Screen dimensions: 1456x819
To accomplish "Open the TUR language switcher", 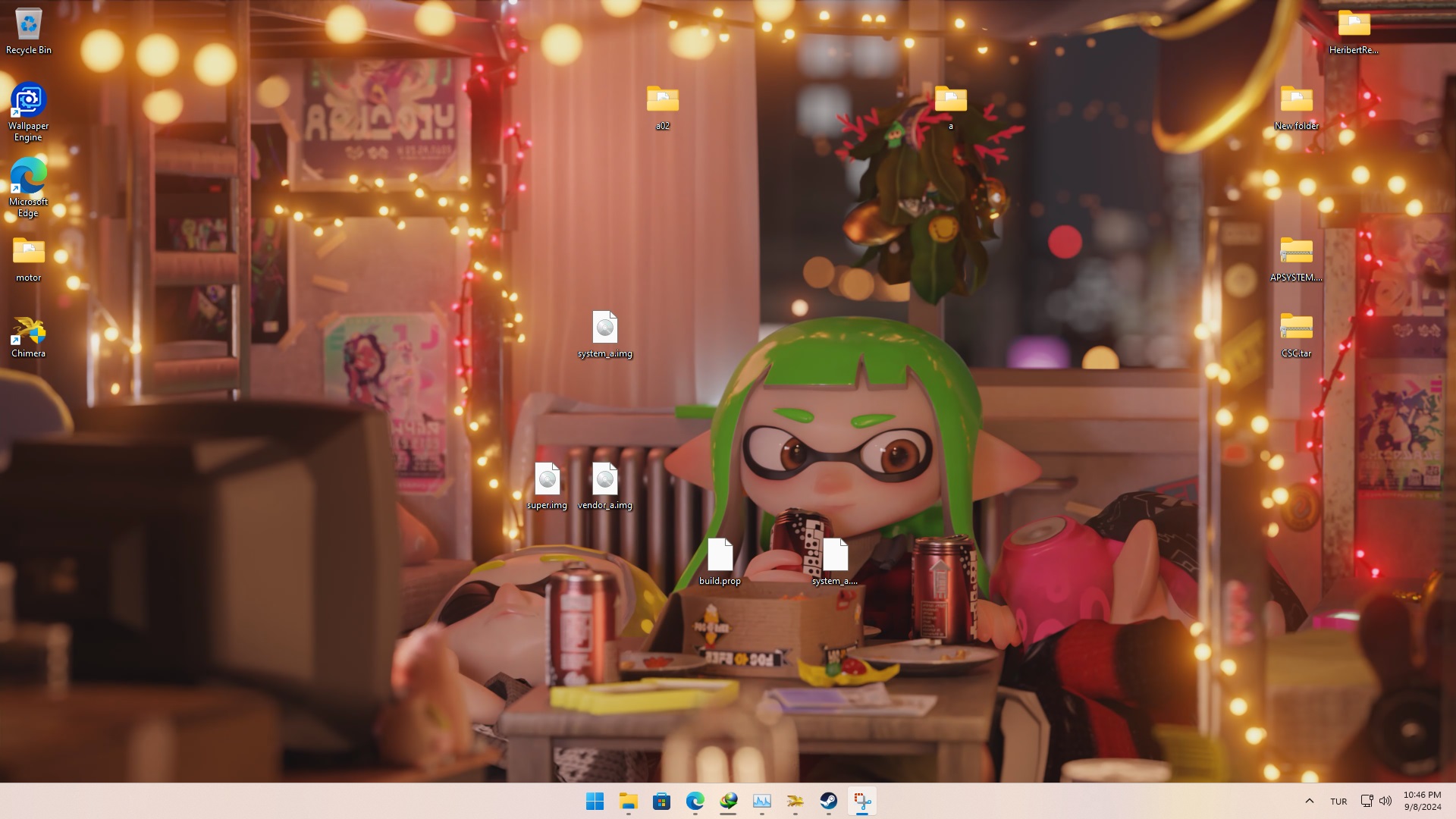I will coord(1338,801).
